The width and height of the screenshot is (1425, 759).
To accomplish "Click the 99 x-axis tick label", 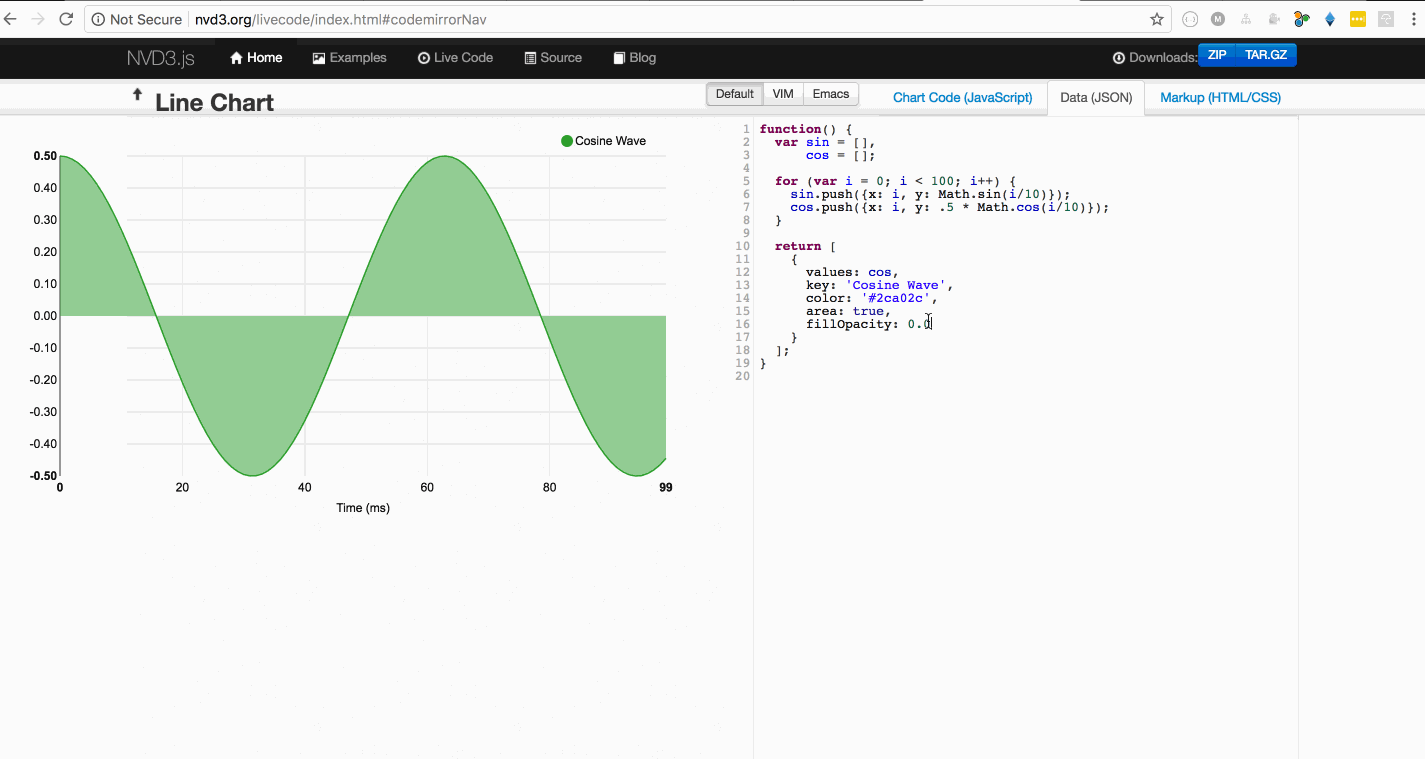I will pyautogui.click(x=666, y=488).
